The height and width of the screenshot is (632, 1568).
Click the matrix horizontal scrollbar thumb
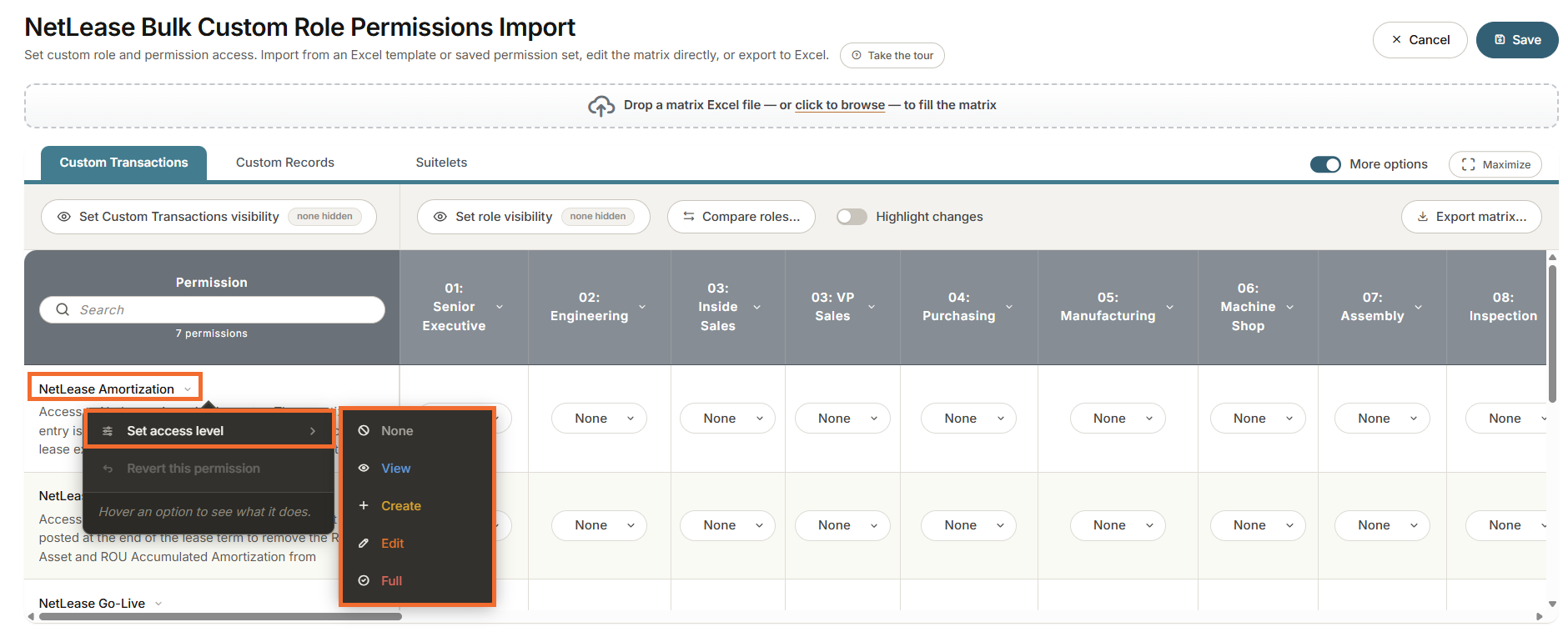tap(220, 617)
